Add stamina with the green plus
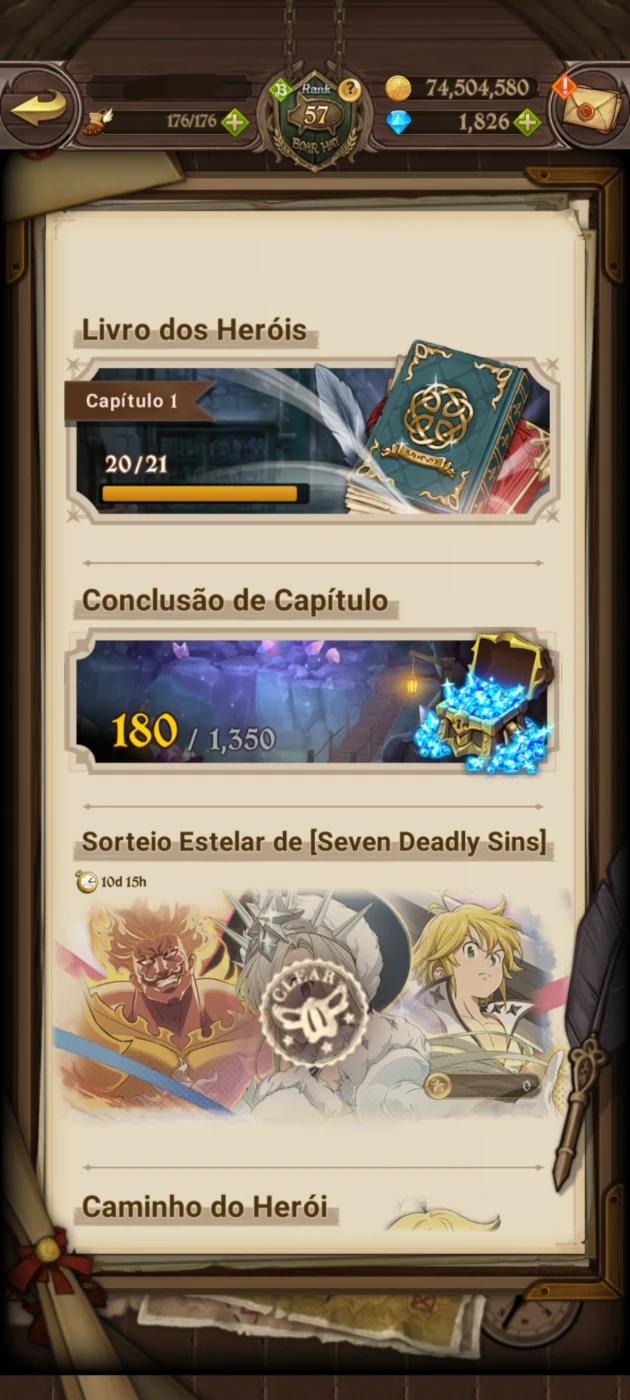630x1400 pixels. click(235, 123)
